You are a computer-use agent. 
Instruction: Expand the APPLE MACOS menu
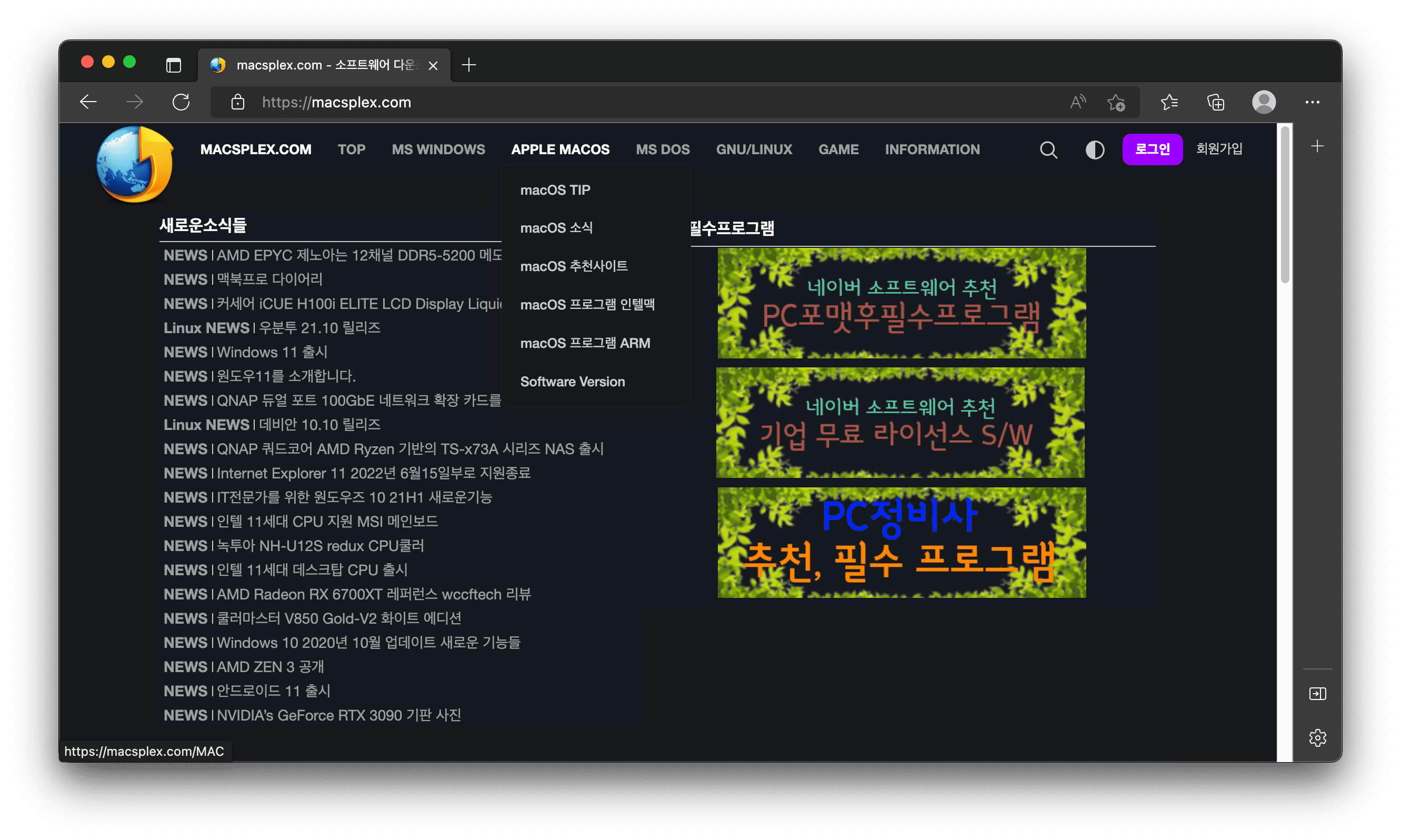coord(560,149)
